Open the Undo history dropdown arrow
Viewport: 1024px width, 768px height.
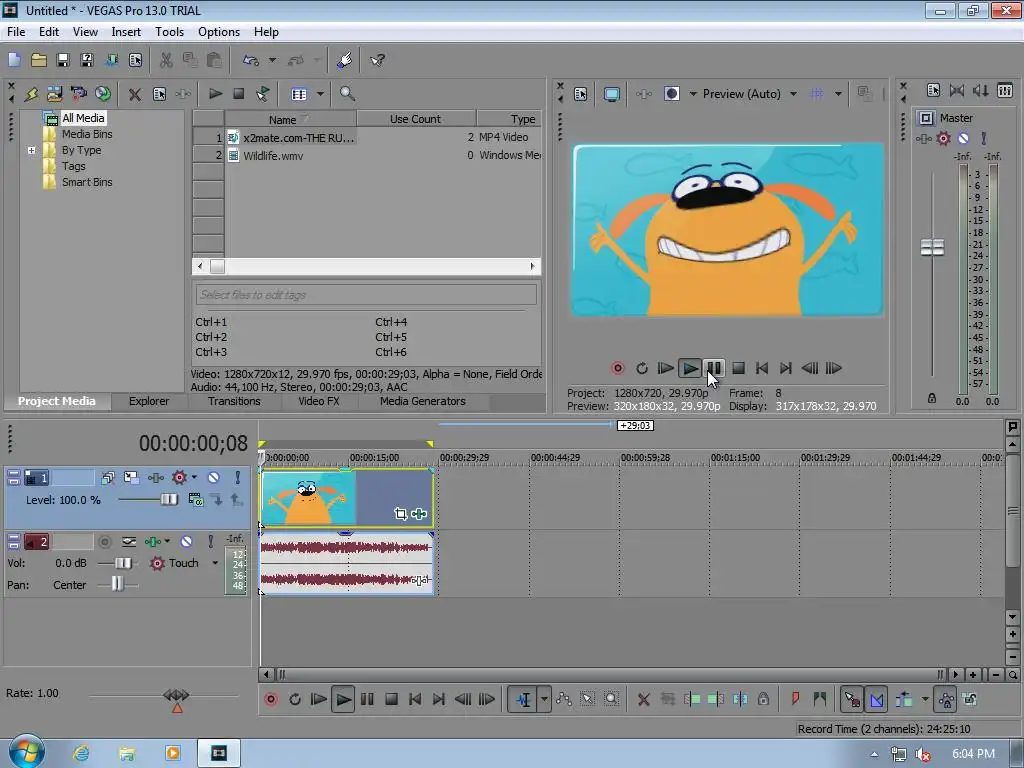pyautogui.click(x=272, y=60)
